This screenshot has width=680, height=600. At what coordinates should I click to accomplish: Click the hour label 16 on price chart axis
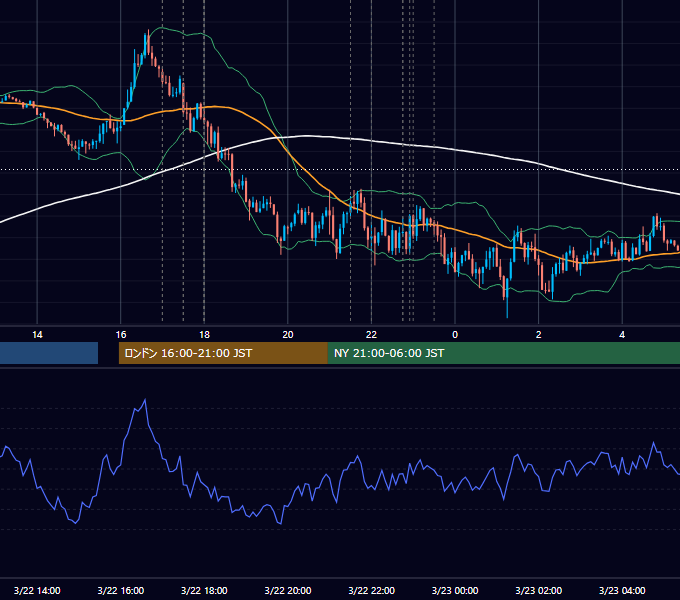coord(121,335)
